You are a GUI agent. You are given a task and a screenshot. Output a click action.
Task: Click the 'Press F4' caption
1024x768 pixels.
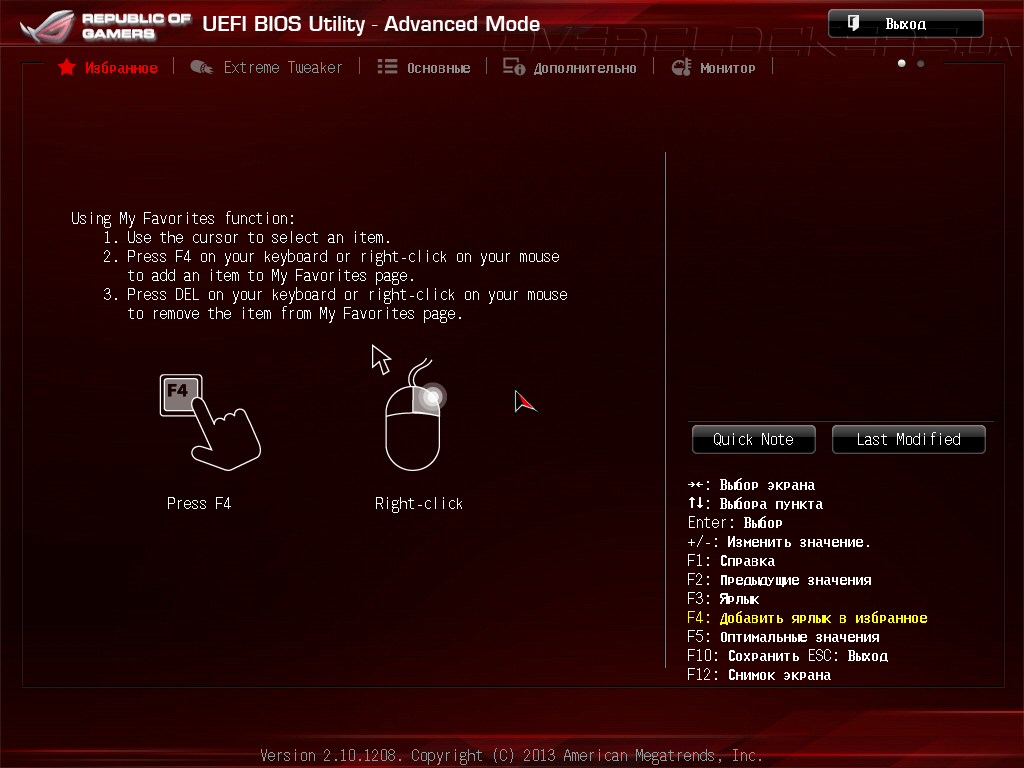[199, 504]
